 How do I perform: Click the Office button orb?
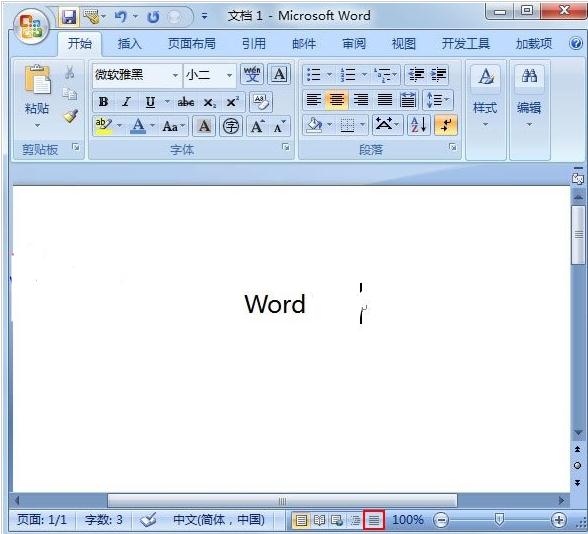(x=32, y=26)
